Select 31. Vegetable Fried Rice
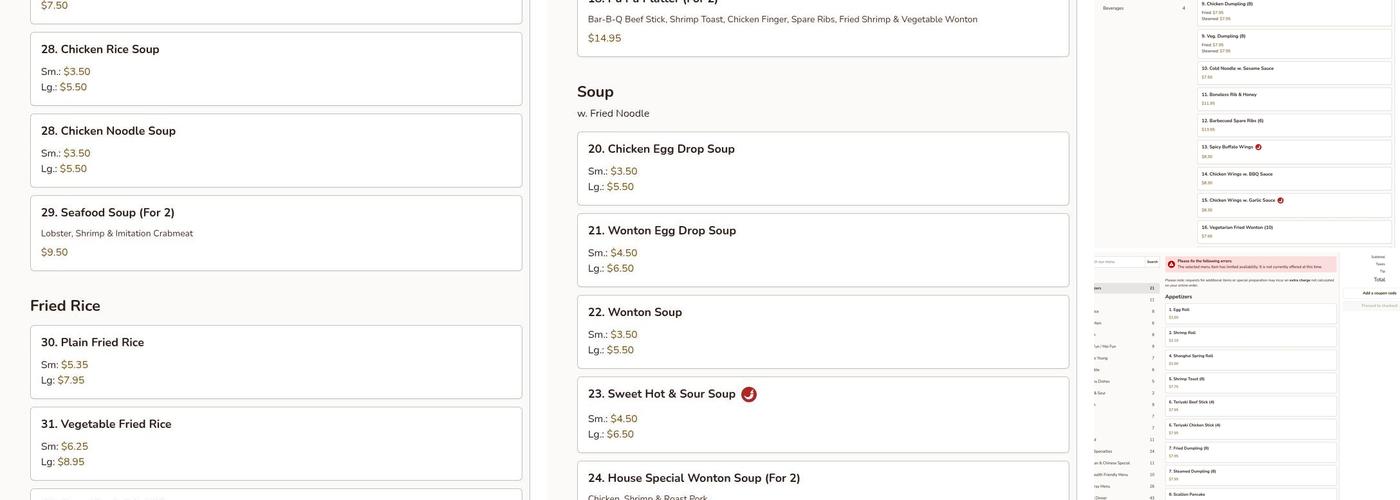The width and height of the screenshot is (1400, 500). [x=276, y=443]
